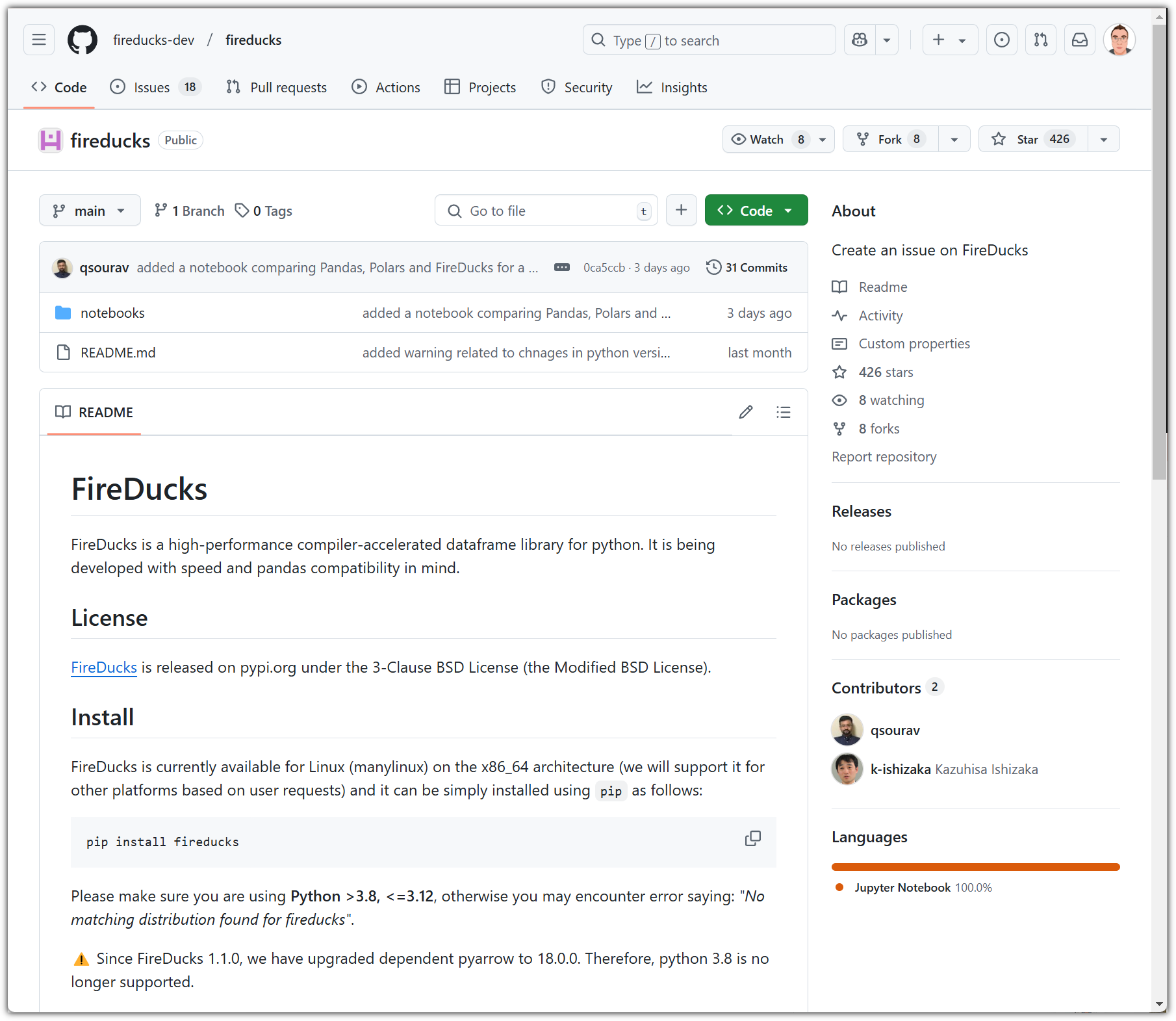Open the main branch selector dropdown
Viewport: 1176px width, 1021px height.
(90, 211)
